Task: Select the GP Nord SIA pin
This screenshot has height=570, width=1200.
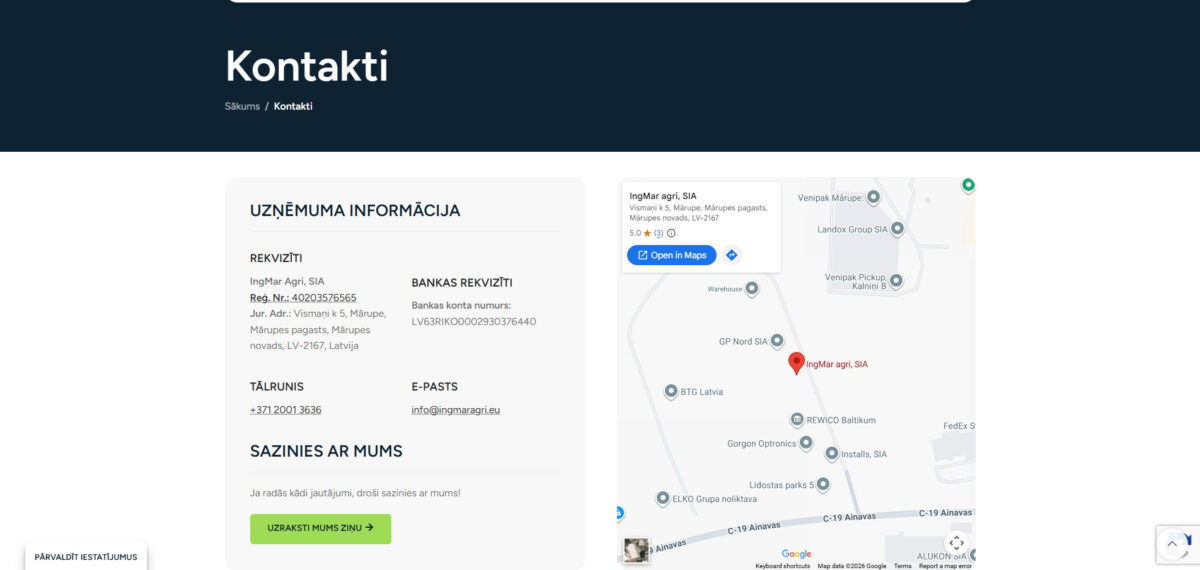Action: click(x=777, y=341)
